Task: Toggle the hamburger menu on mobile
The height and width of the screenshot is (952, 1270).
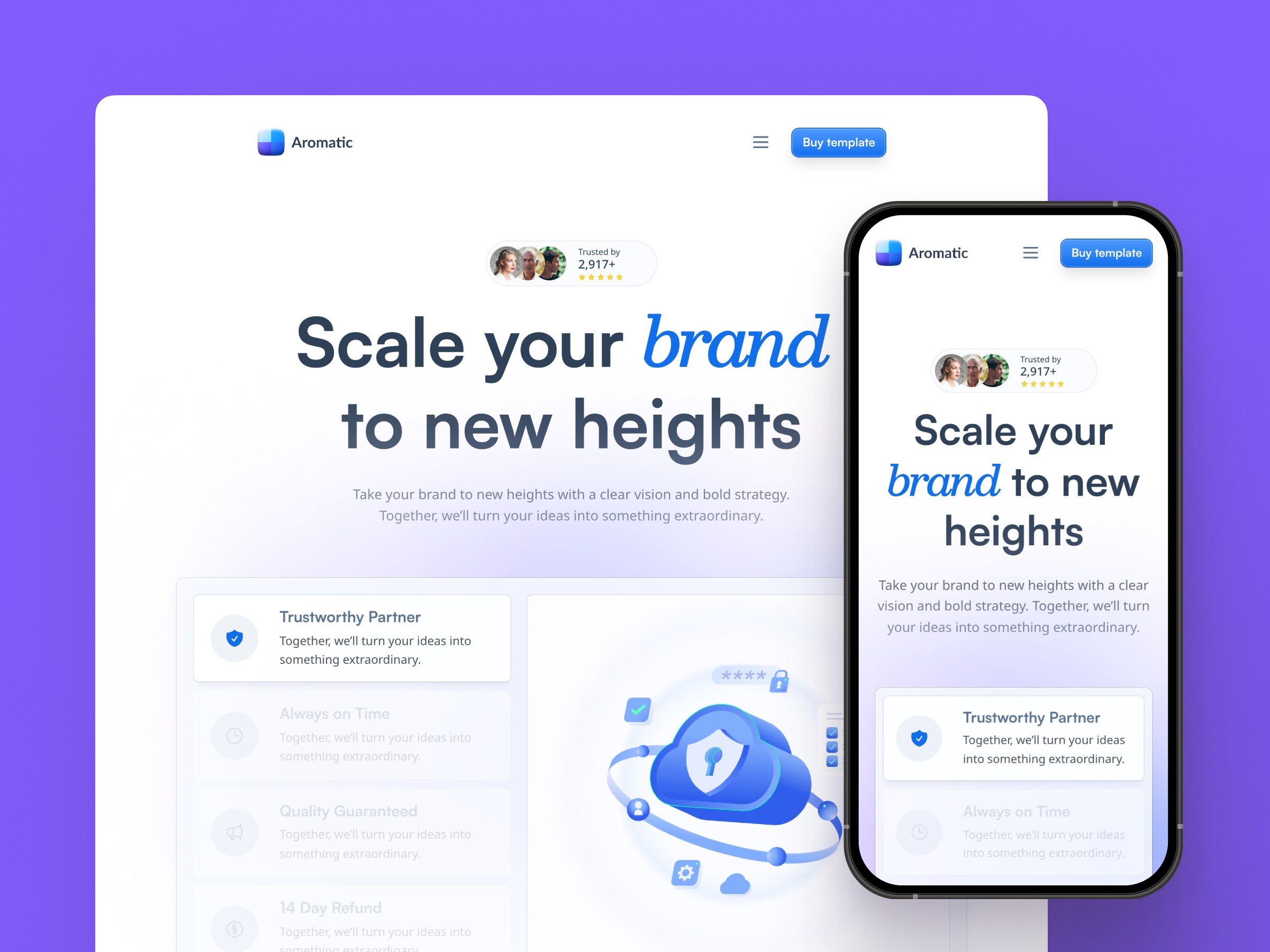Action: 1028,252
